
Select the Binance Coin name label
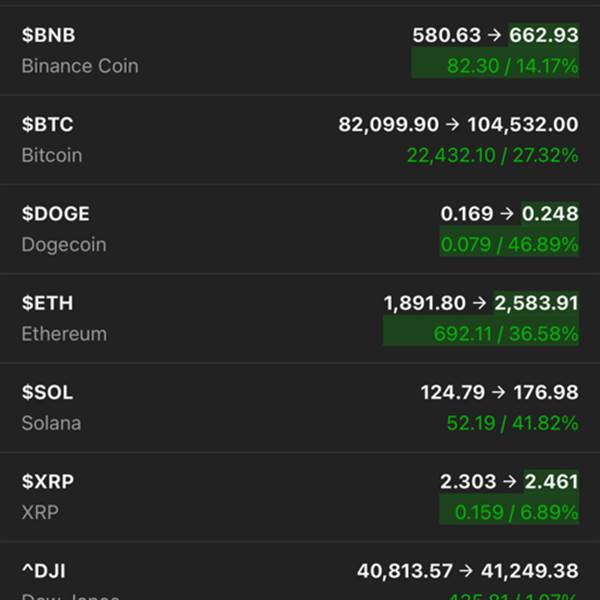[80, 66]
